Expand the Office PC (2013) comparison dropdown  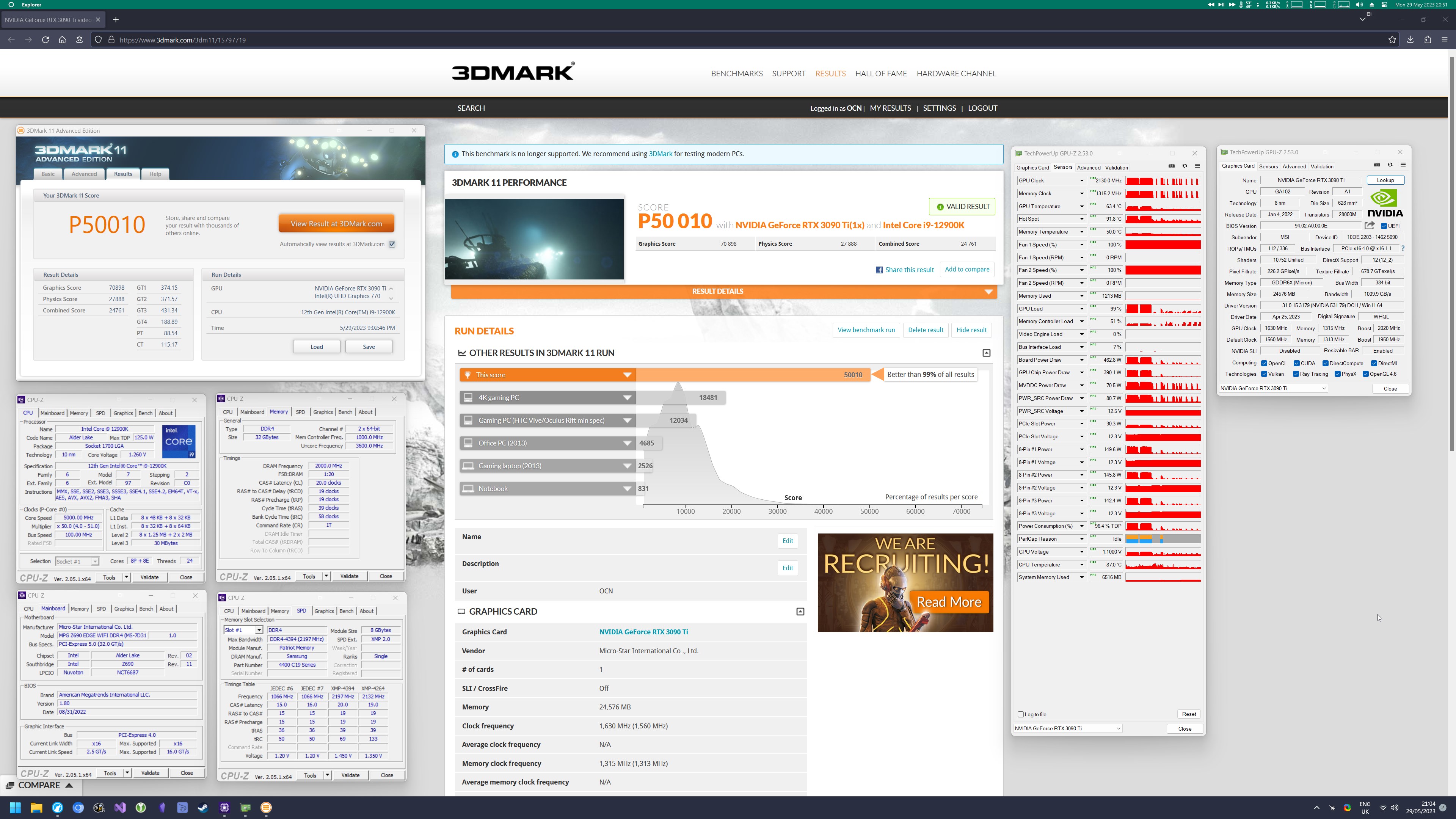[628, 443]
